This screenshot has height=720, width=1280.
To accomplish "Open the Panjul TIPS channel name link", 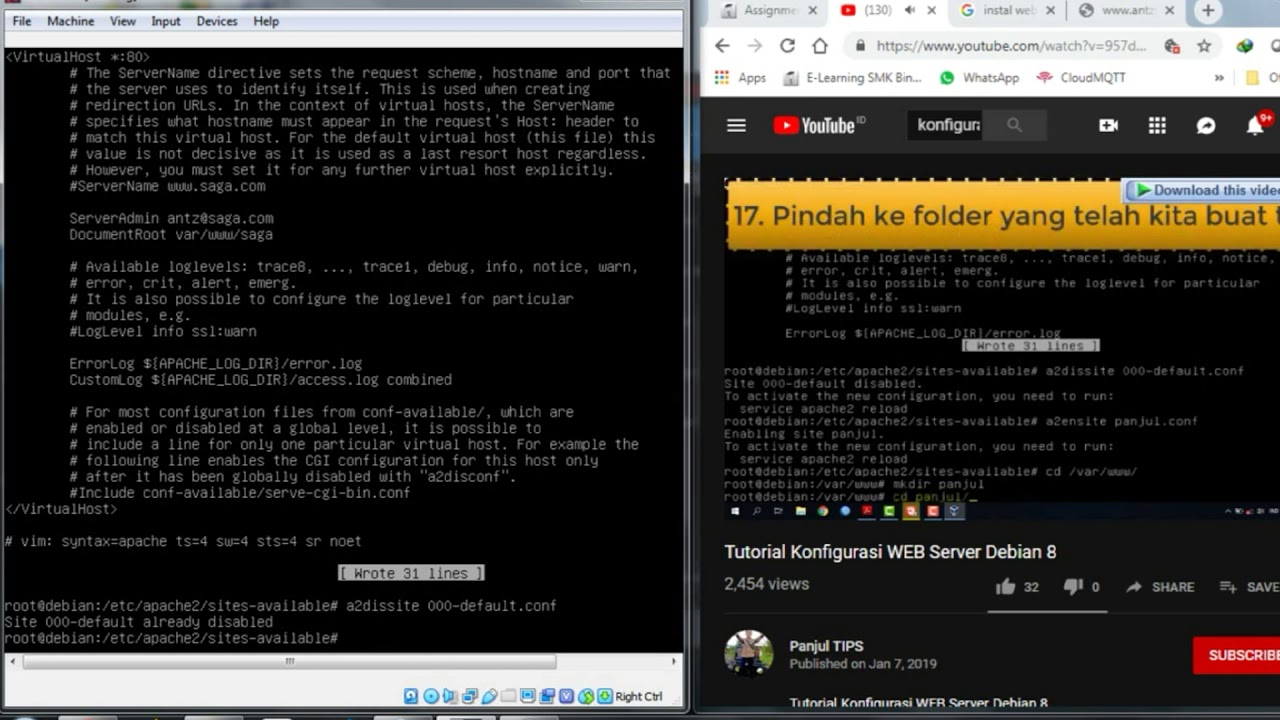I will click(x=826, y=646).
